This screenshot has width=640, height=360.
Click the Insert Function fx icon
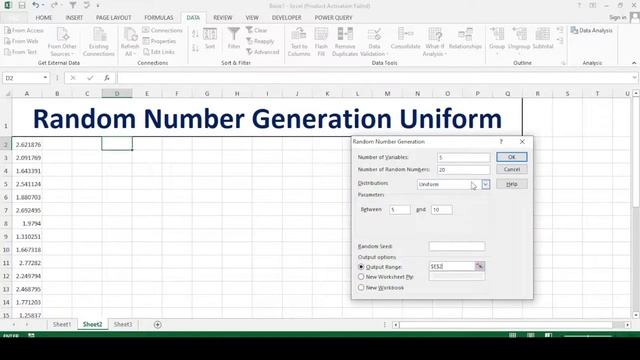[107, 78]
